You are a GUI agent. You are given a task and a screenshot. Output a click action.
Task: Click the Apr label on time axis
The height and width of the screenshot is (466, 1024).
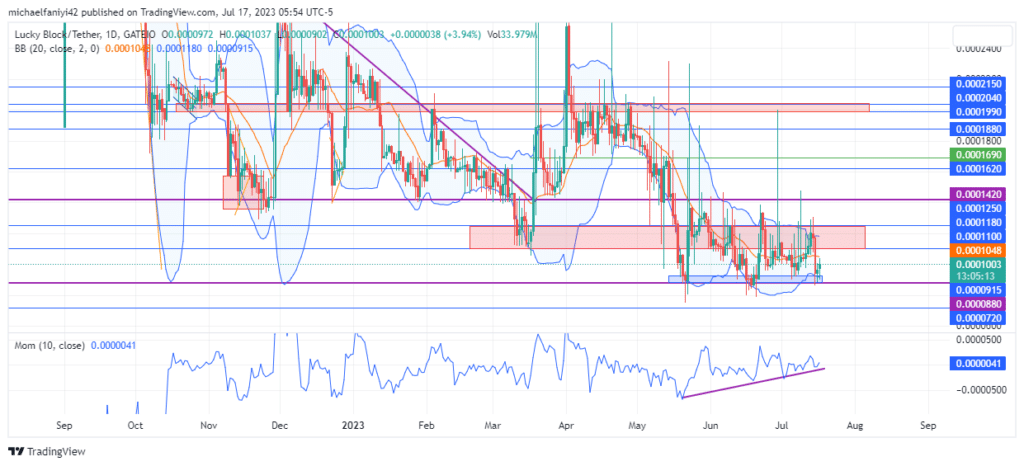566,425
